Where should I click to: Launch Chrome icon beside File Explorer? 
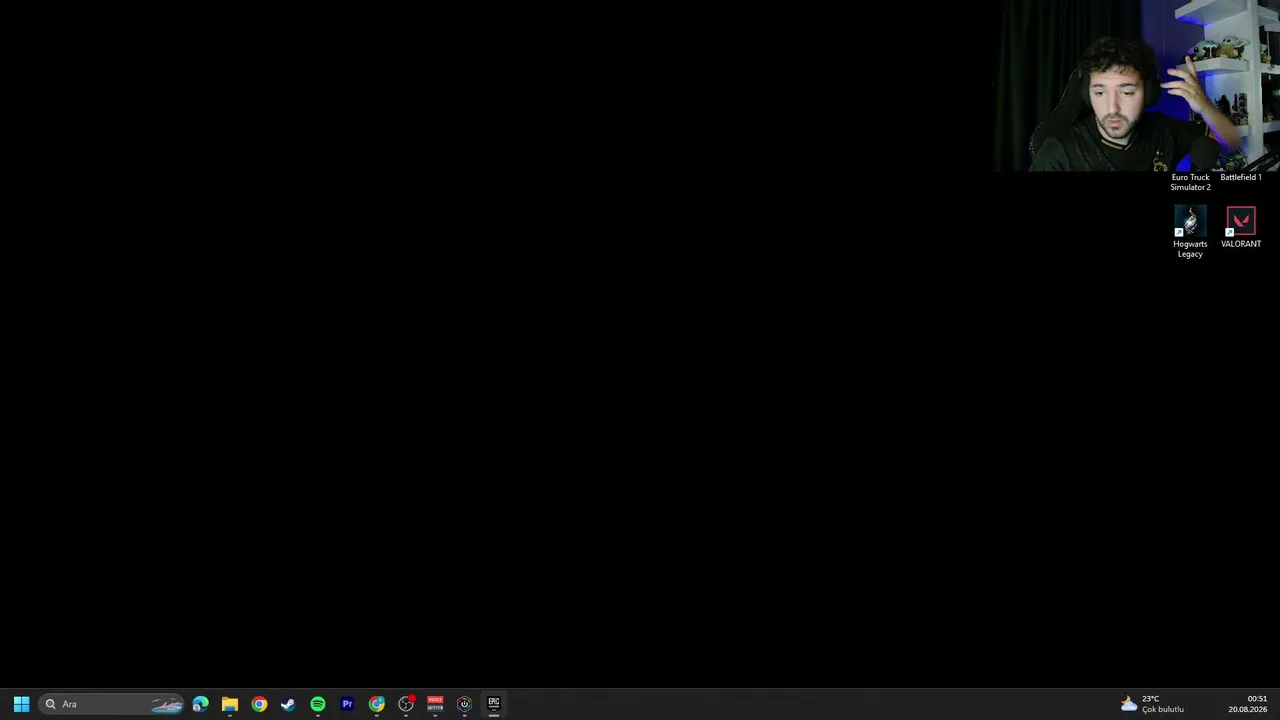tap(259, 704)
